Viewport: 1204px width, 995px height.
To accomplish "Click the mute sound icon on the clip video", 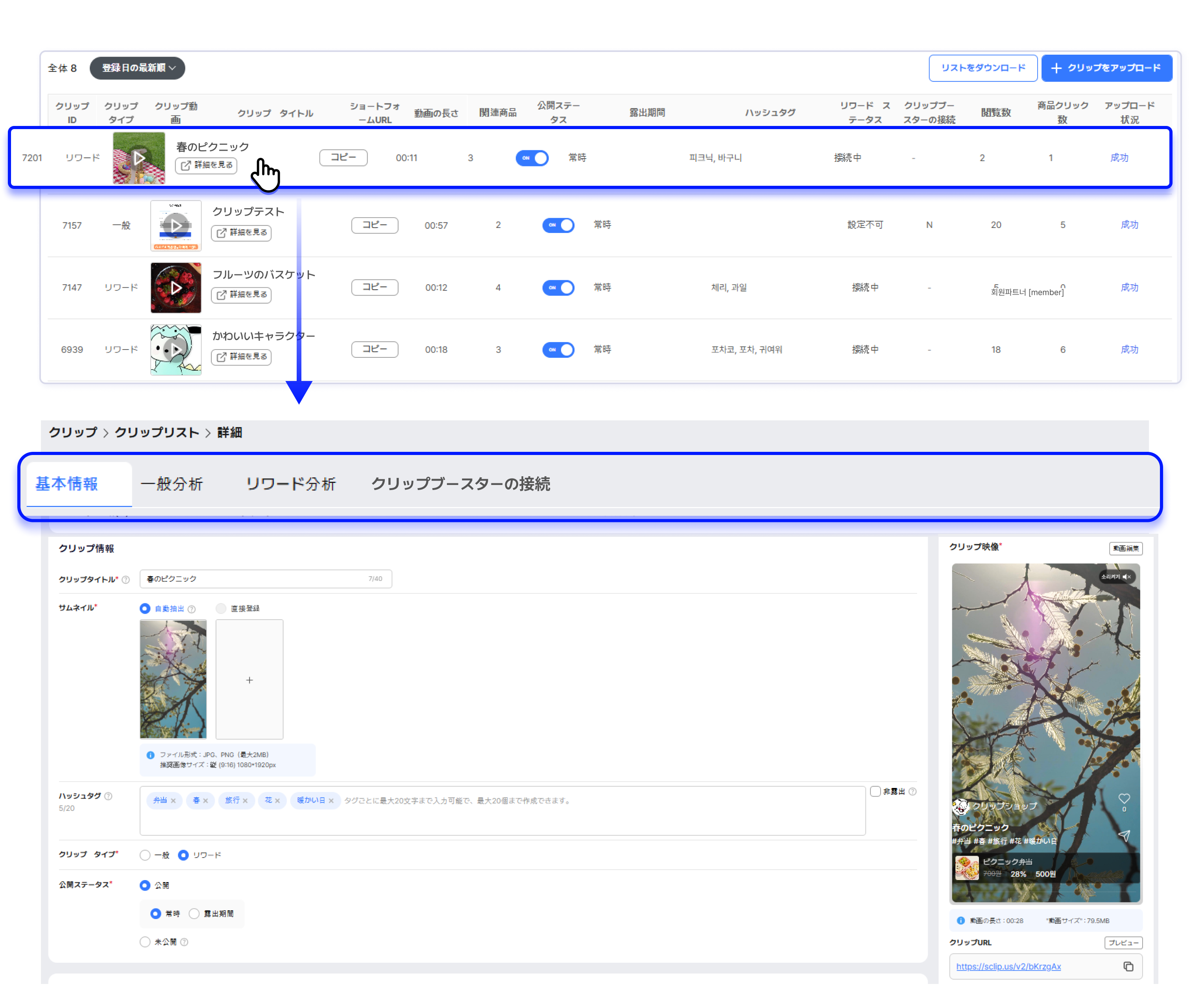I will tap(1126, 577).
